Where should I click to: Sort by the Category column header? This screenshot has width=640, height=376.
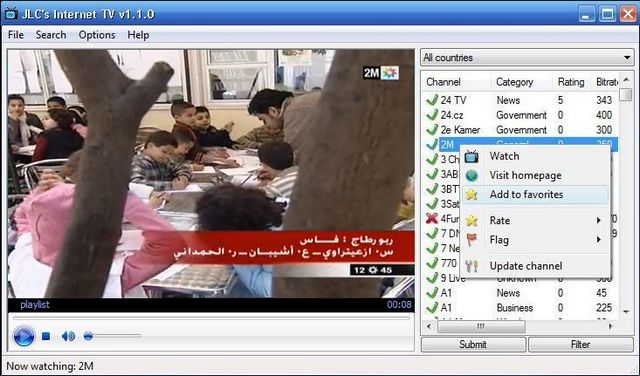[x=522, y=82]
